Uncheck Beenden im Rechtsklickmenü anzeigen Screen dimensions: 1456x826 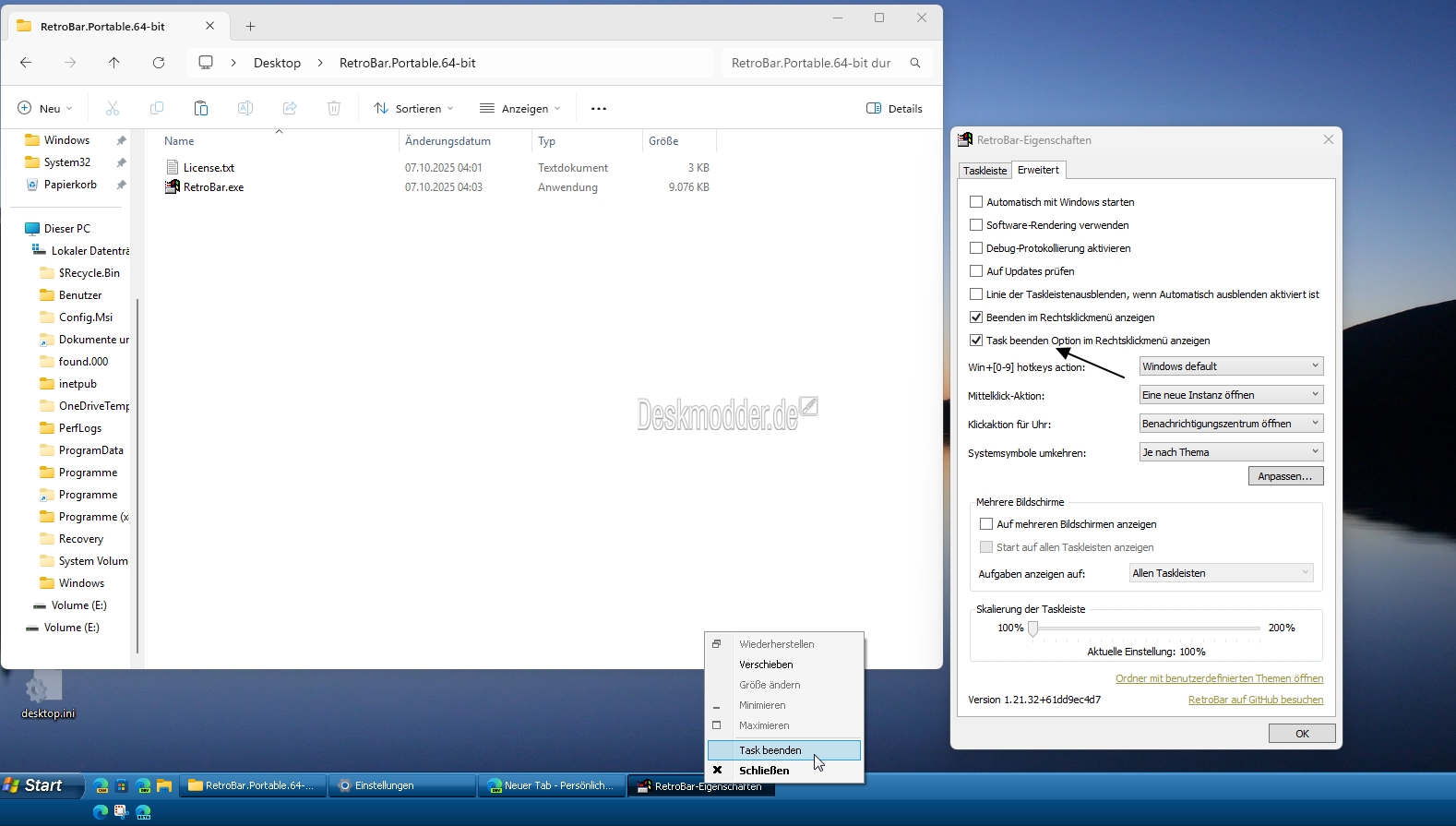[976, 317]
